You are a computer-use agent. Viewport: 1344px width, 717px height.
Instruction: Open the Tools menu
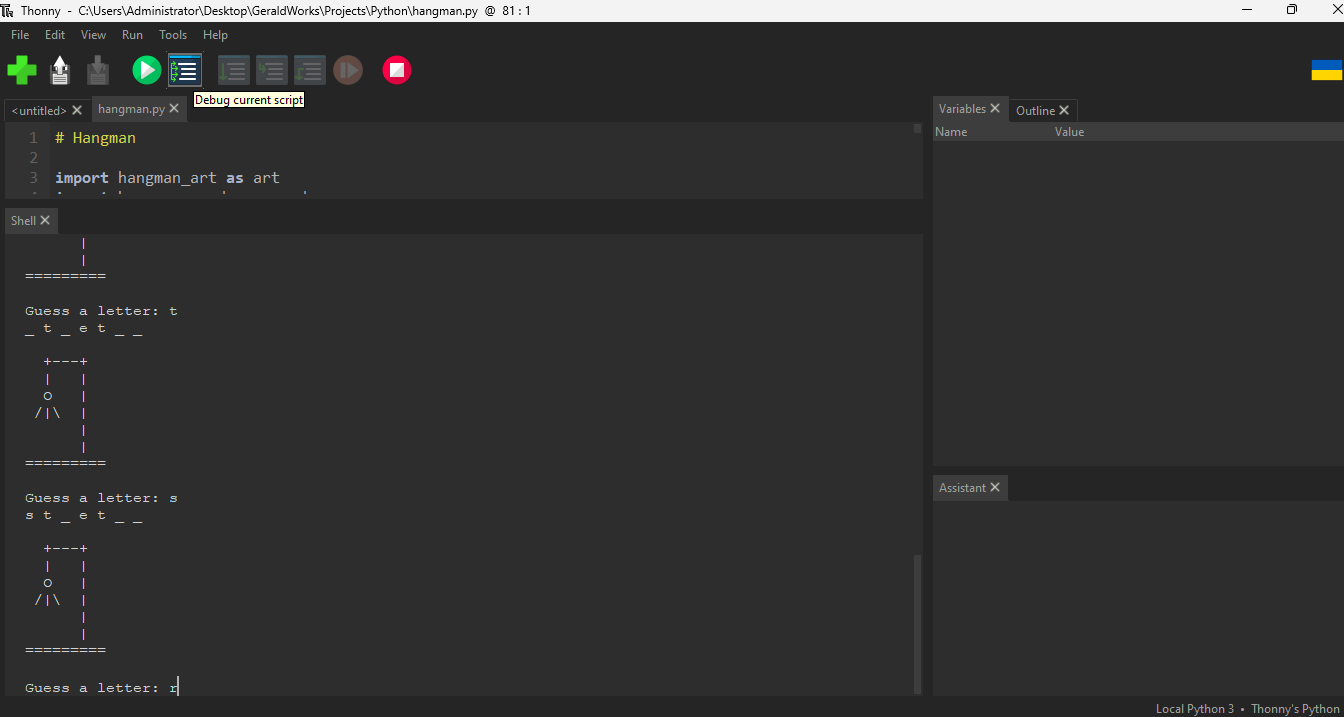click(x=173, y=35)
